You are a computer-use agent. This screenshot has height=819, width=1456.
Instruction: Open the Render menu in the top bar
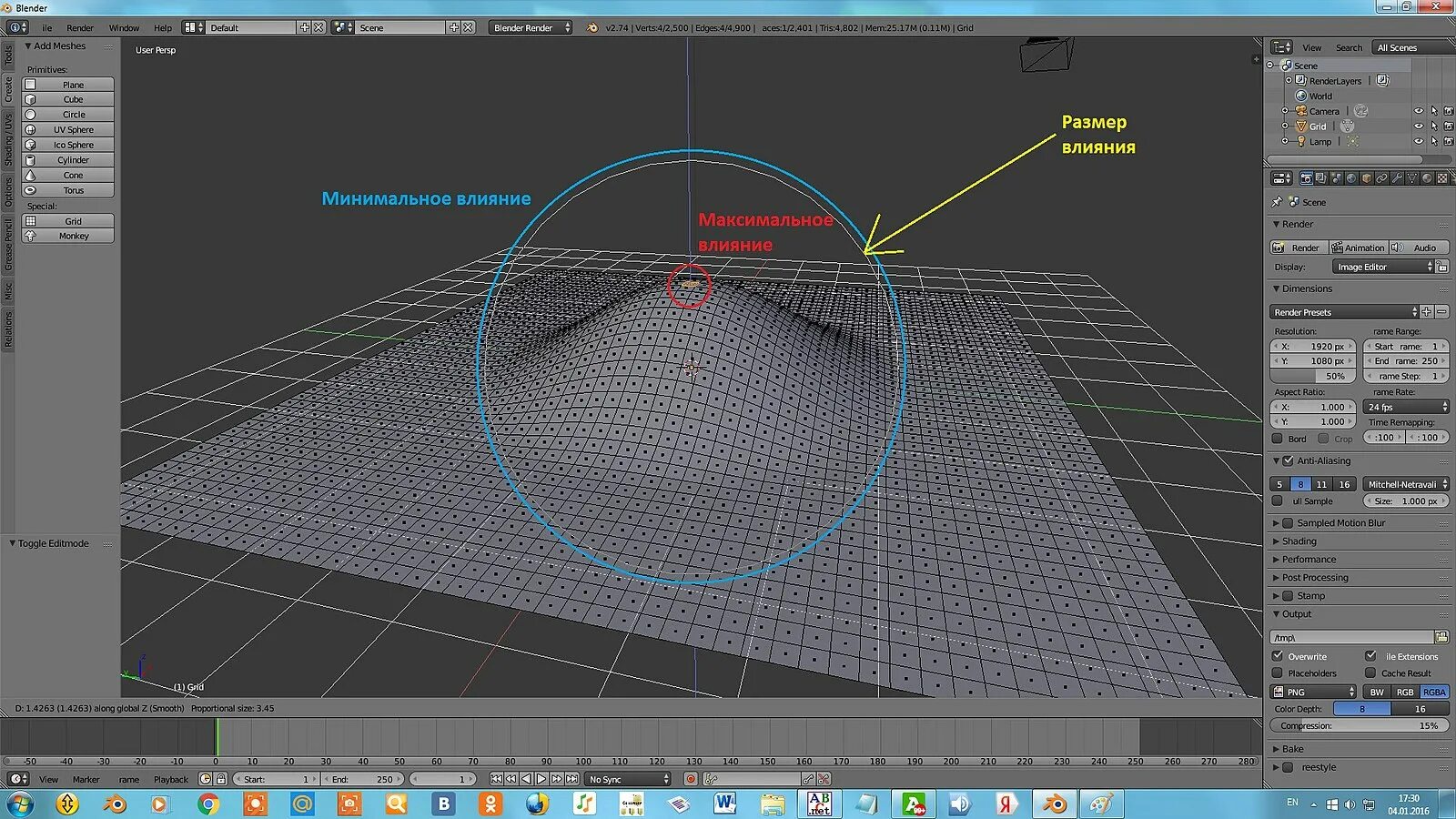pos(80,27)
